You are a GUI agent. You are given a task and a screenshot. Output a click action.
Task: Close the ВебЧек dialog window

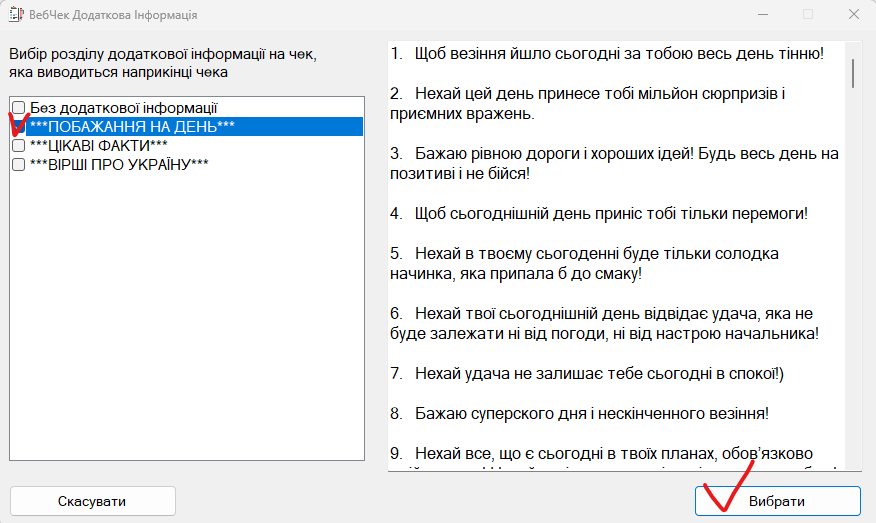851,15
